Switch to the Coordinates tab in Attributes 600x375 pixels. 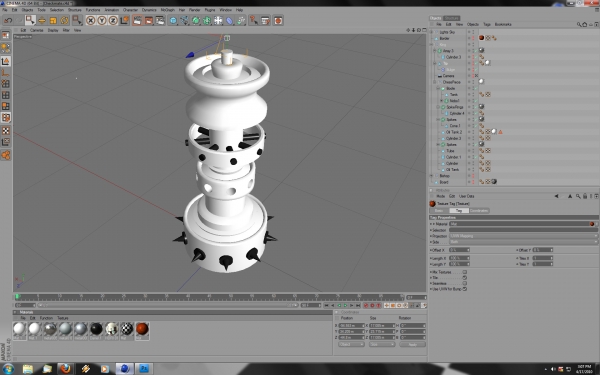click(x=479, y=210)
